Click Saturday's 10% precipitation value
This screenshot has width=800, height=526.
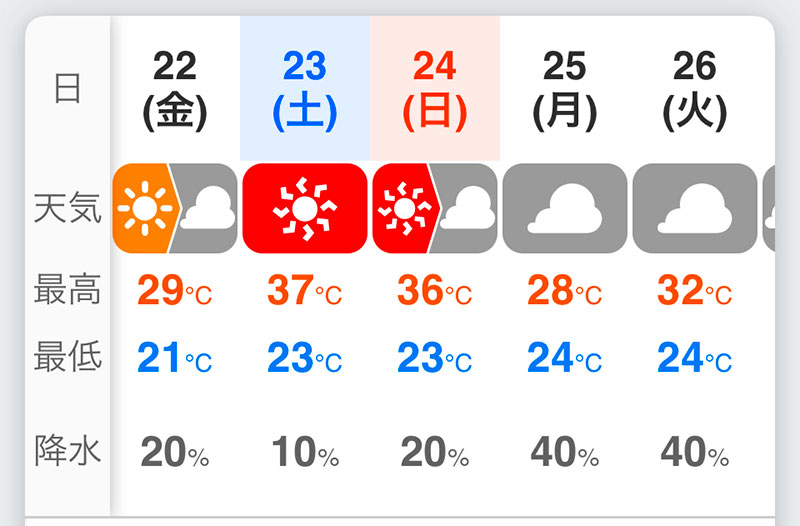click(x=305, y=453)
